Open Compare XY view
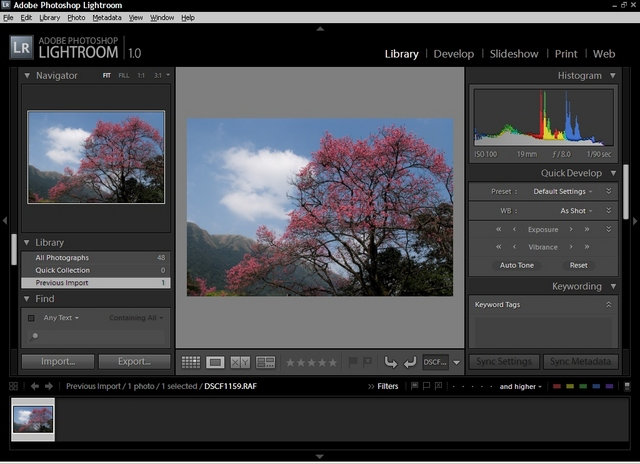 (x=240, y=362)
